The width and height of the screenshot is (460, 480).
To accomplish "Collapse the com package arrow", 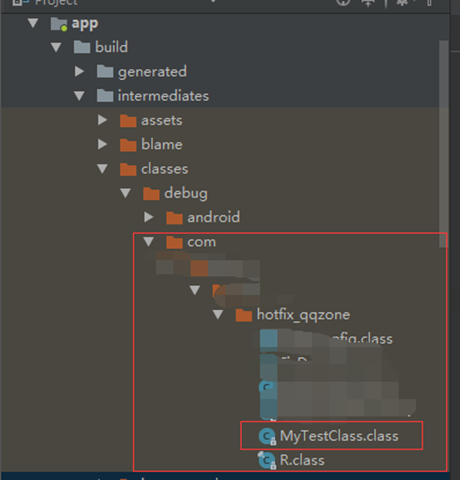I will (148, 241).
